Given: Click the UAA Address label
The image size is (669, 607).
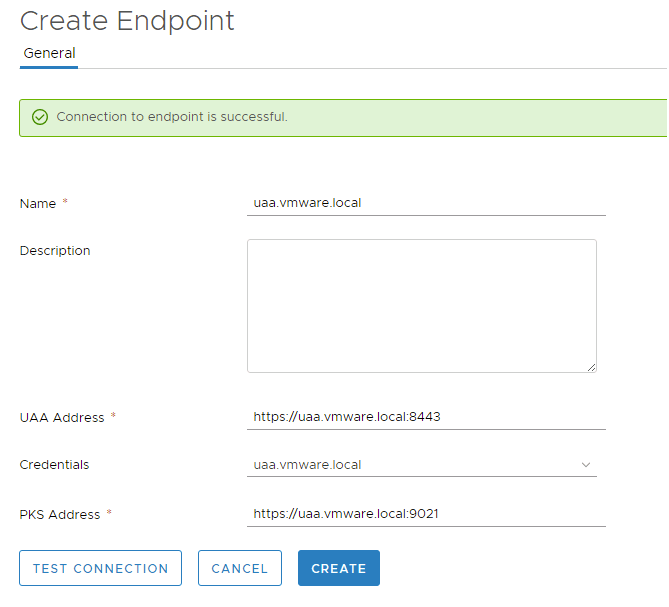Looking at the screenshot, I should point(62,417).
